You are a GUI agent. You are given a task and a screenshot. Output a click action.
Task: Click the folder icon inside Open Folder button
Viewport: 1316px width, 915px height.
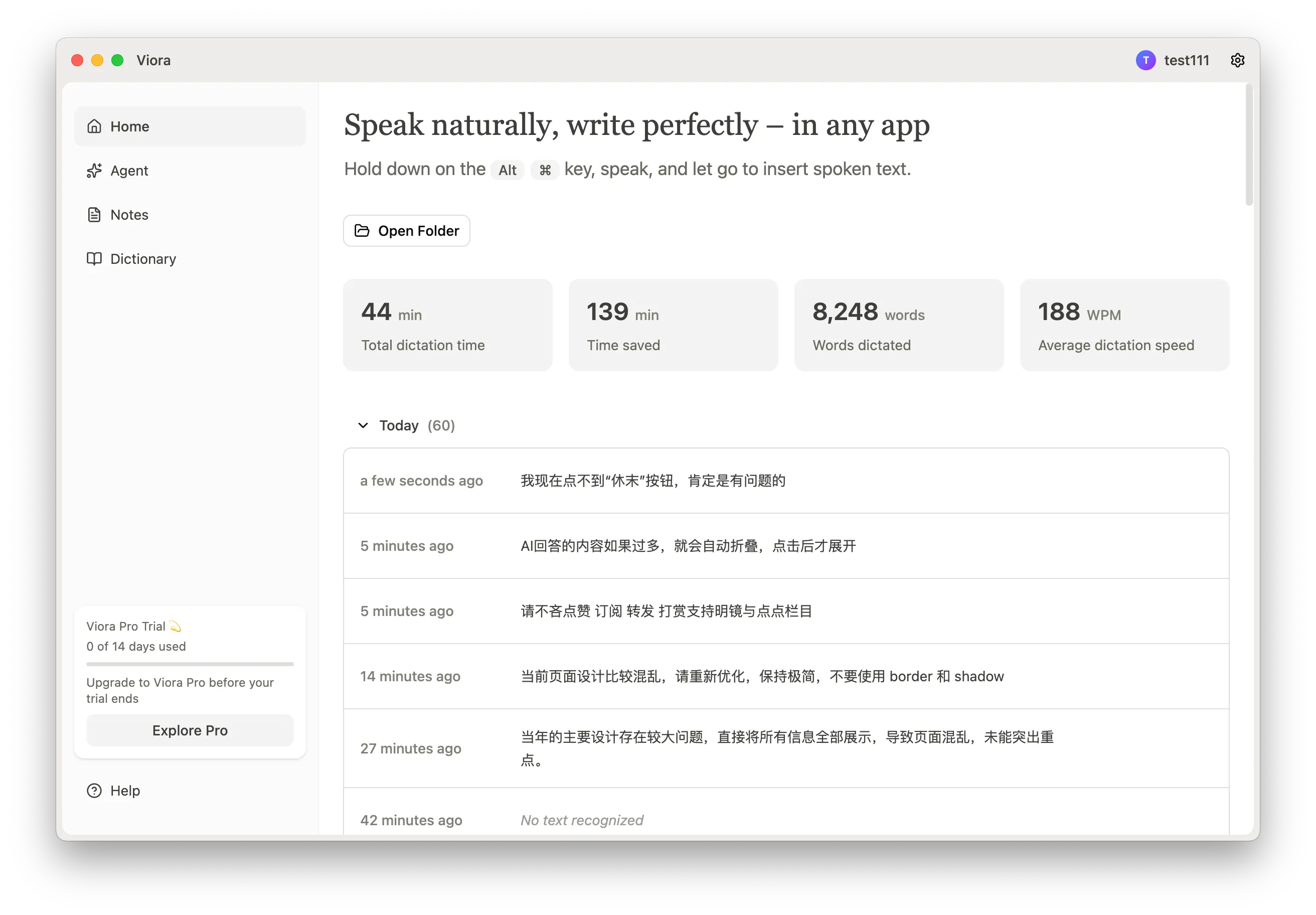tap(362, 230)
